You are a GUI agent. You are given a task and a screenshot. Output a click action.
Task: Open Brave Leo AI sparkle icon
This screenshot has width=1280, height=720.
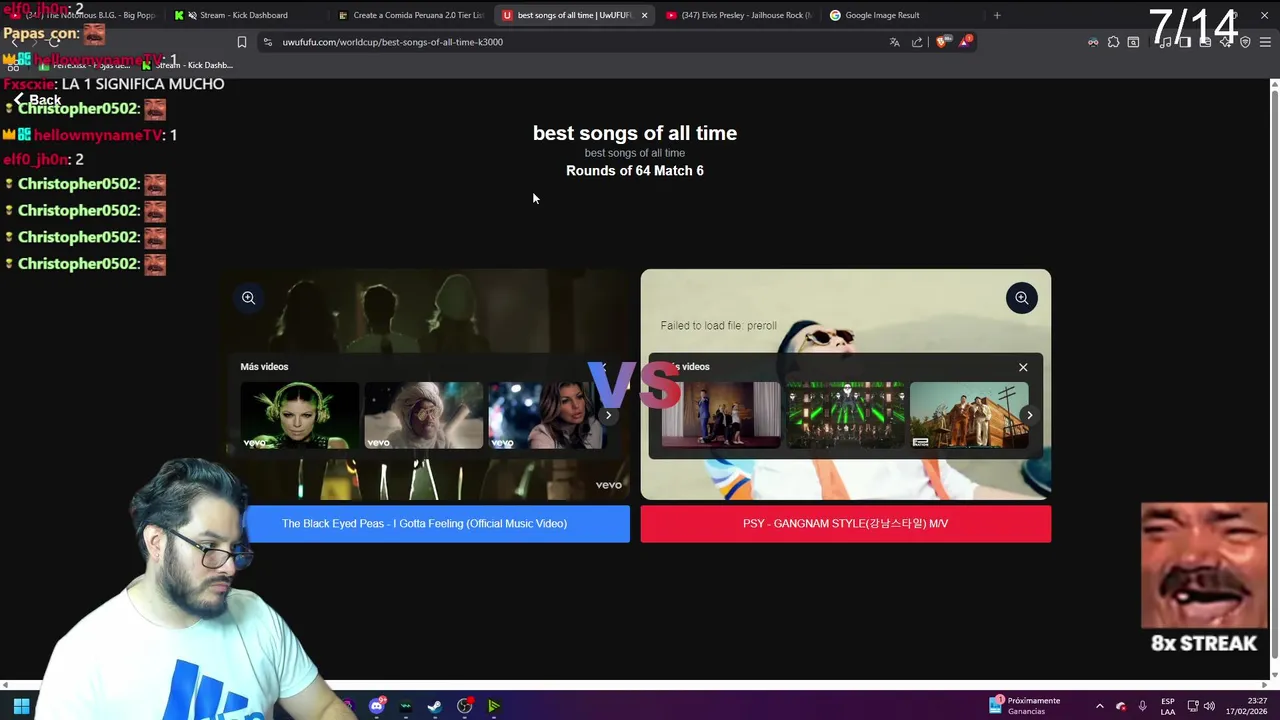(x=1225, y=42)
